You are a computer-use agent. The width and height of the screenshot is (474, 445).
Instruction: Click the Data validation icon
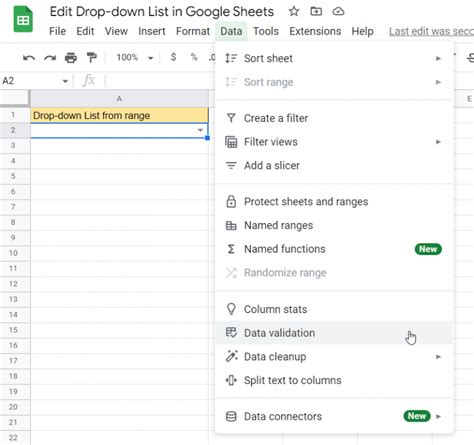coord(231,333)
